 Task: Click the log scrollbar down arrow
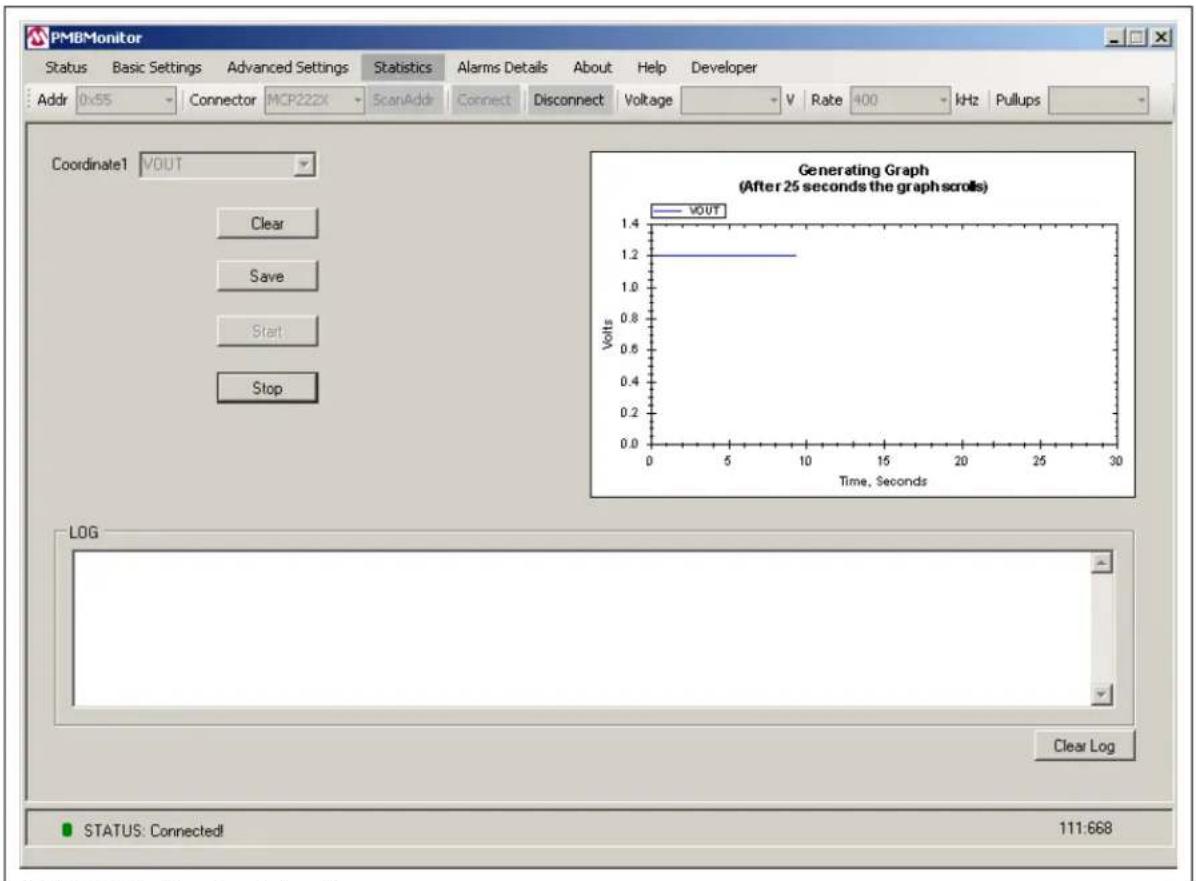coord(1101,694)
